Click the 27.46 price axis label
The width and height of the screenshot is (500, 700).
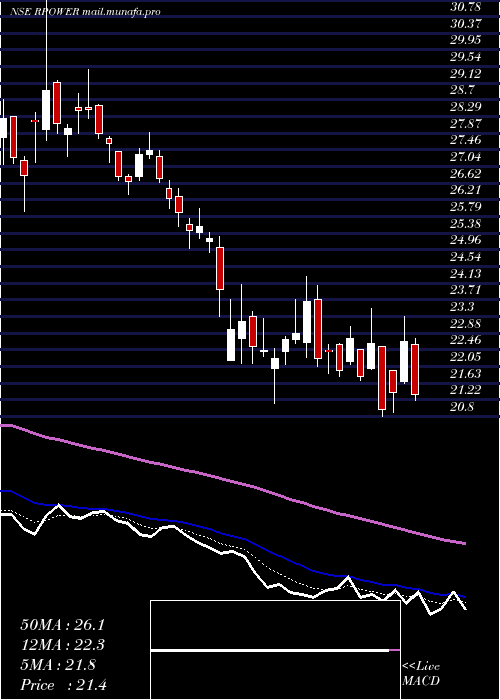point(466,140)
